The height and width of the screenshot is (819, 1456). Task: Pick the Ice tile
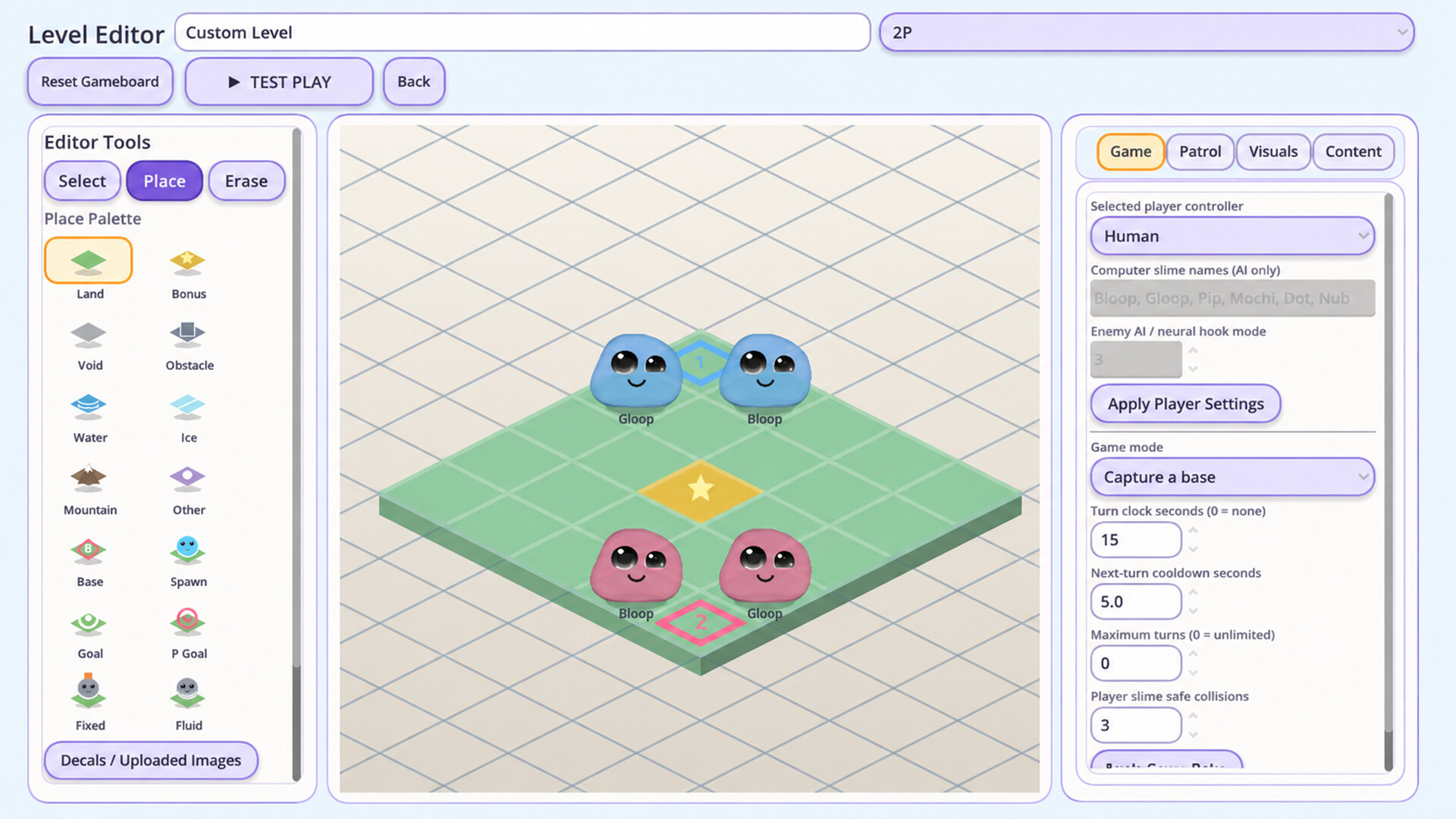[x=188, y=406]
